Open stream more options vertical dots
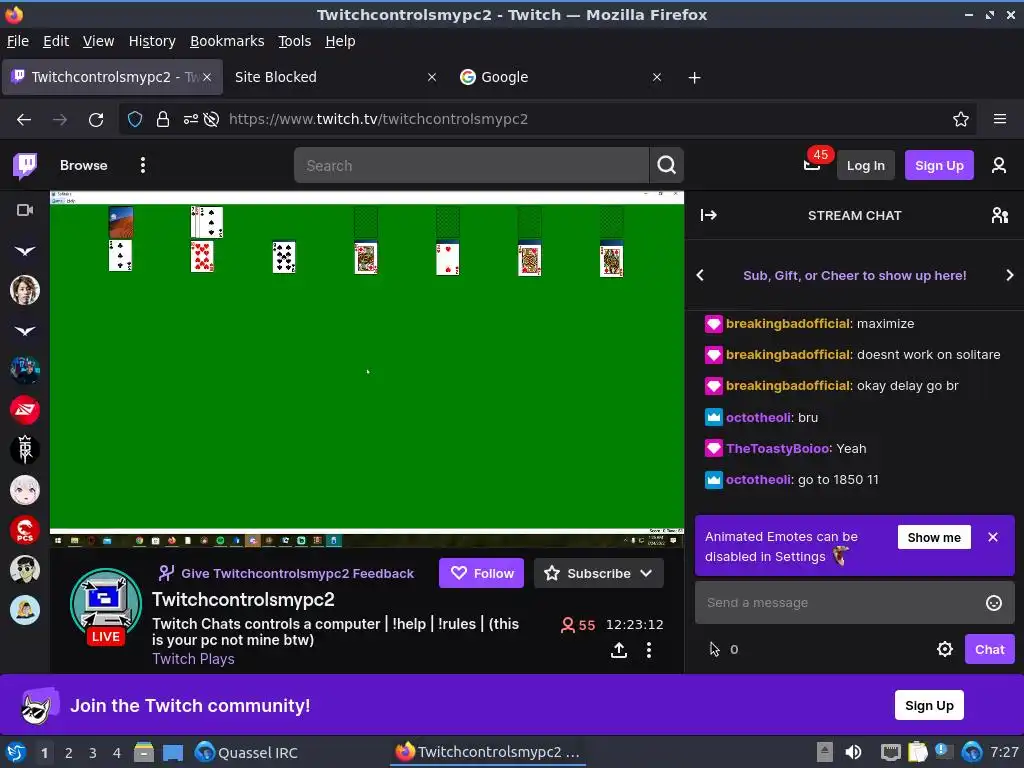Viewport: 1024px width, 768px height. (x=648, y=650)
